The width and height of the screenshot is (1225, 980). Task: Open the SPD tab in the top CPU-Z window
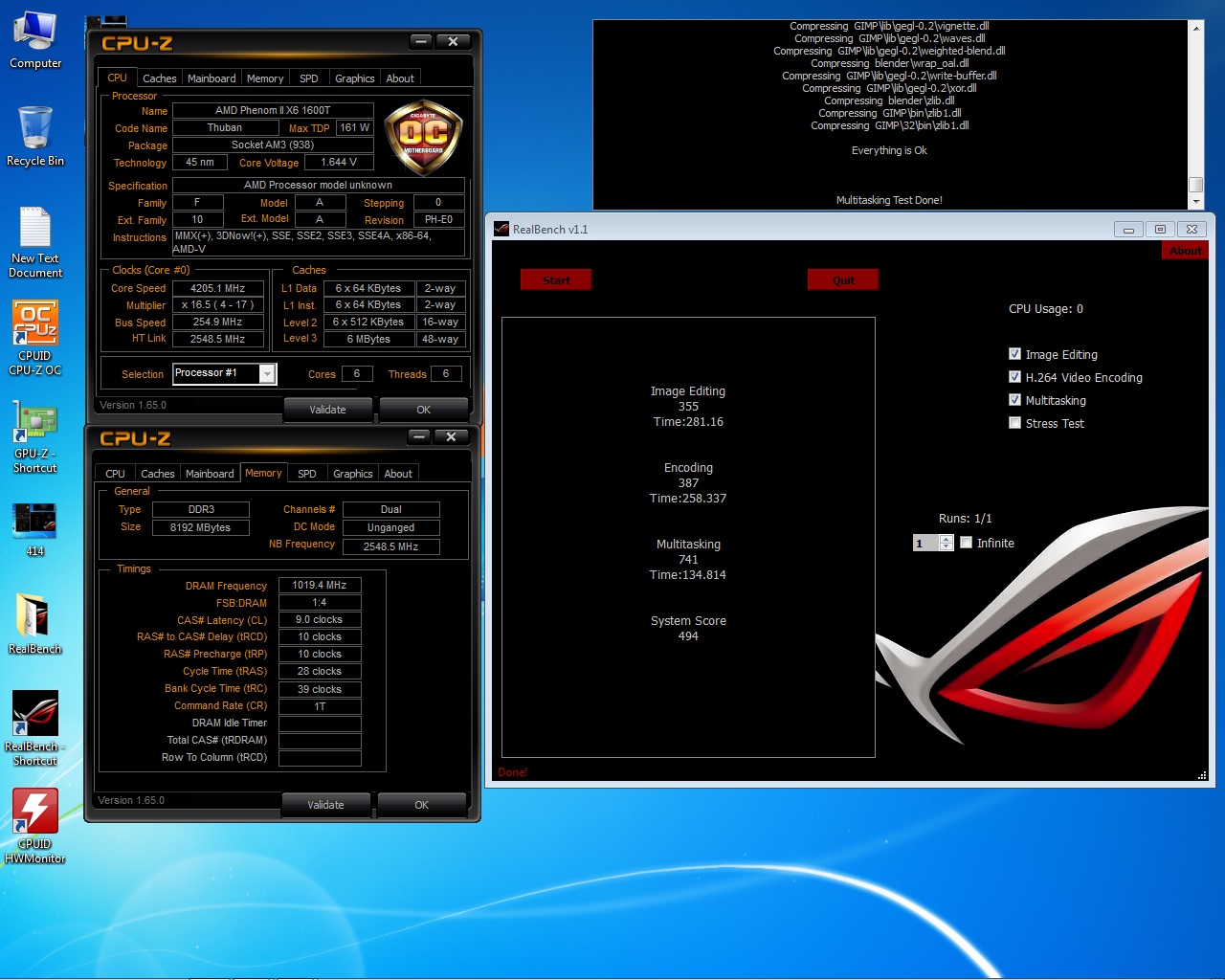[308, 78]
